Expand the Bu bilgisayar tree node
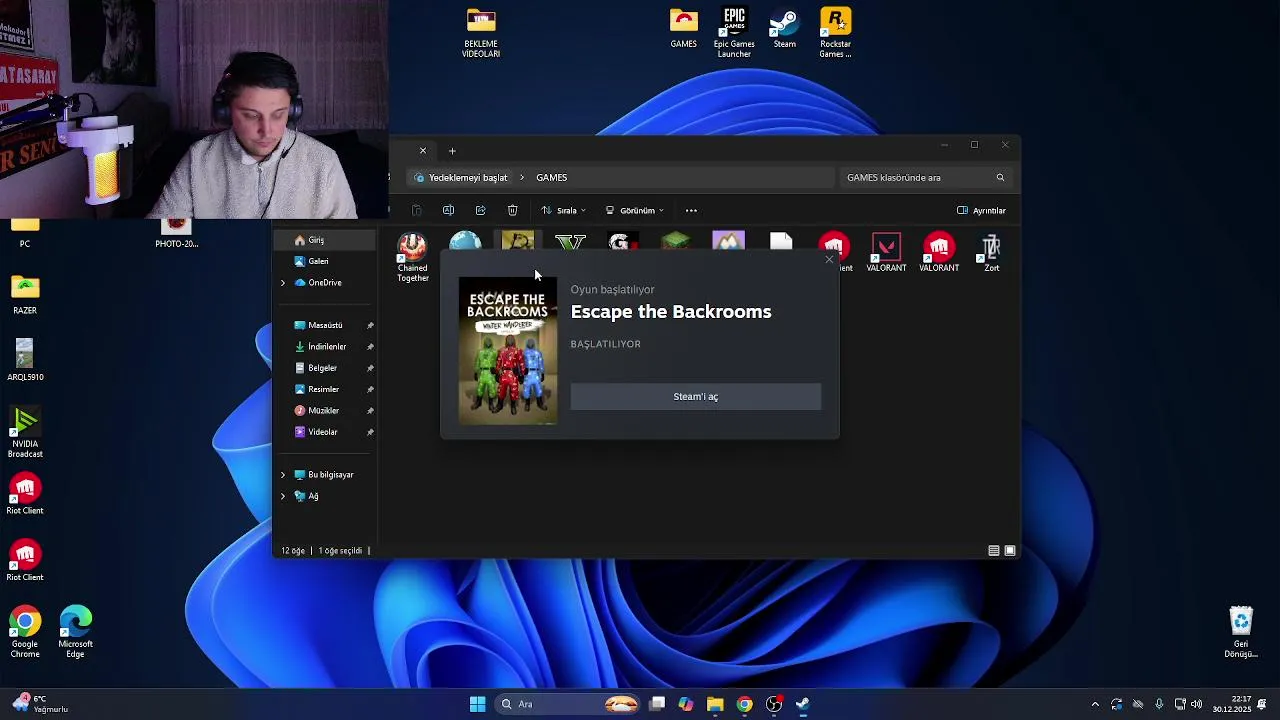1280x720 pixels. tap(283, 475)
